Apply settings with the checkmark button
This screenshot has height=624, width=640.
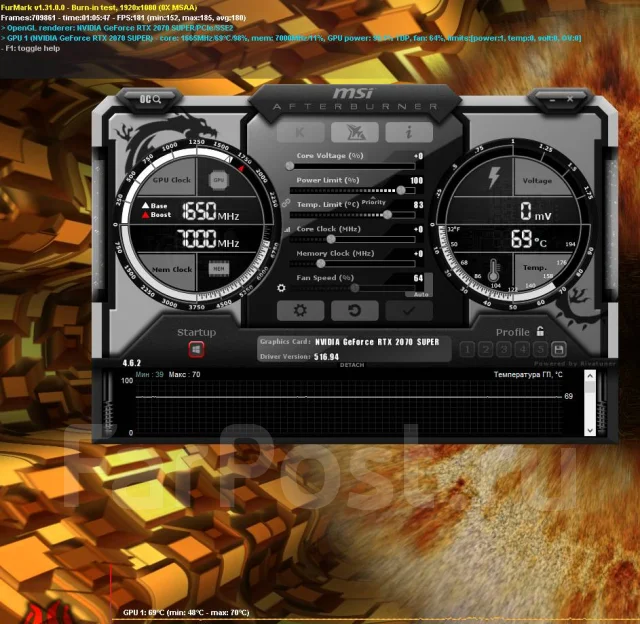click(409, 311)
